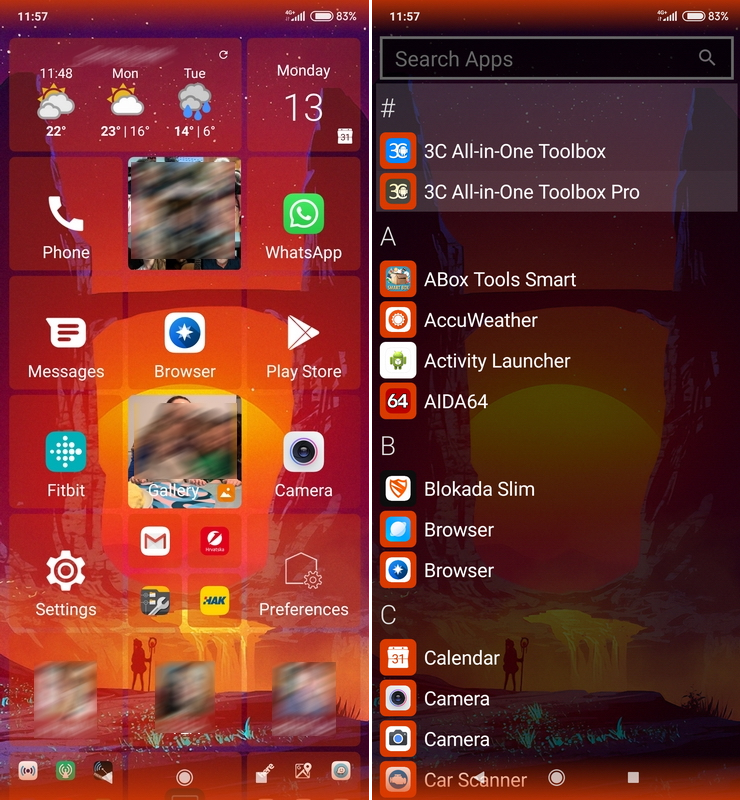Open the first Browser with planet icon
The width and height of the screenshot is (740, 800).
click(x=556, y=530)
